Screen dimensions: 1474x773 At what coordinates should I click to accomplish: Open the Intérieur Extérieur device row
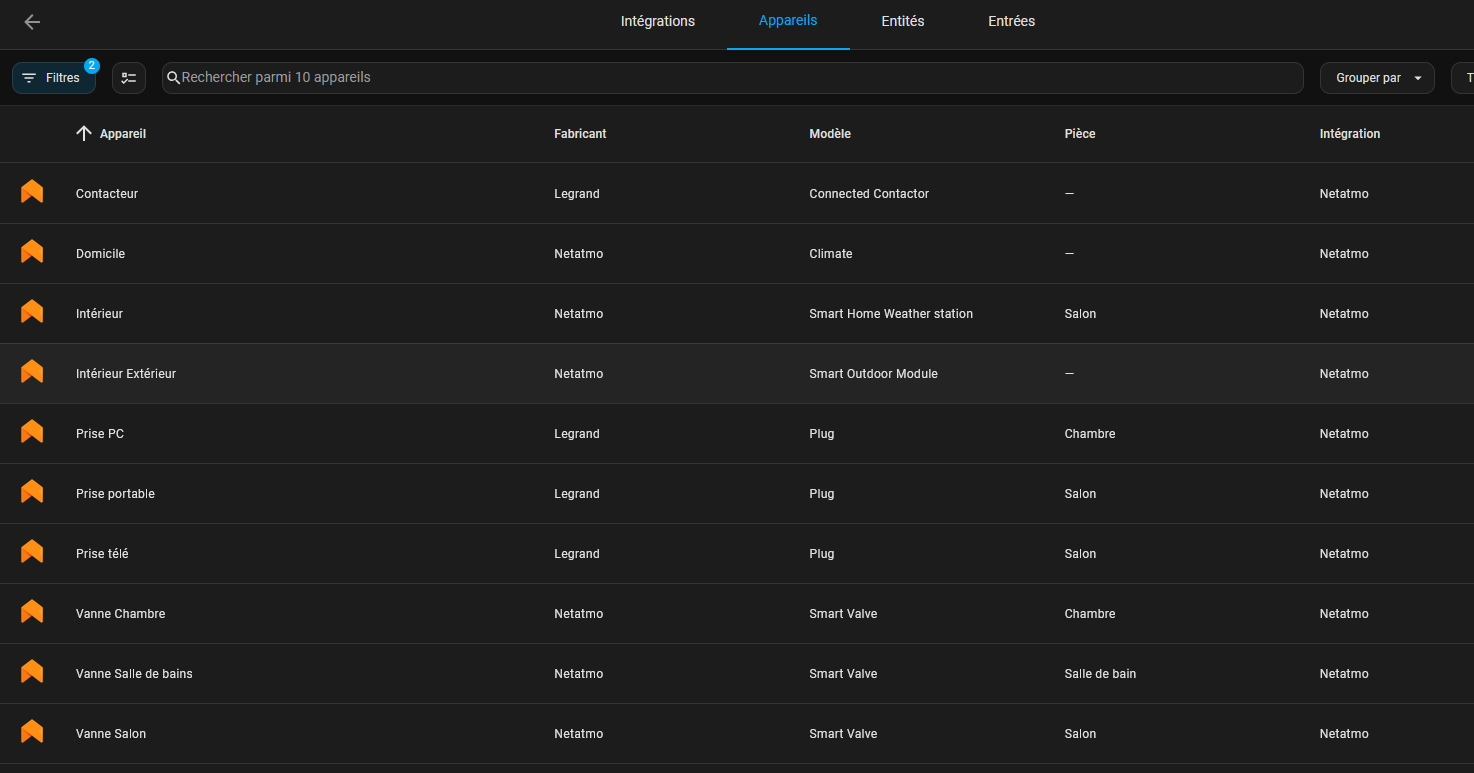click(x=126, y=374)
